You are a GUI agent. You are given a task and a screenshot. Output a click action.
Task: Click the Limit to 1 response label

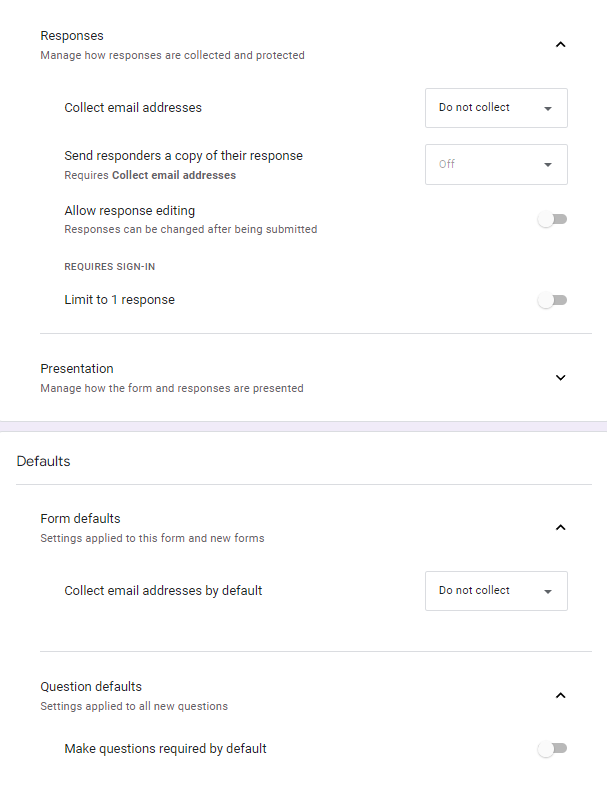pyautogui.click(x=120, y=300)
